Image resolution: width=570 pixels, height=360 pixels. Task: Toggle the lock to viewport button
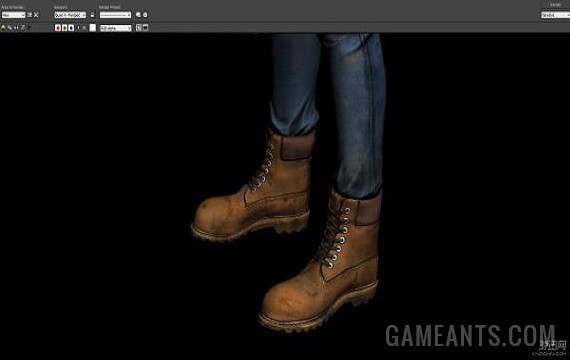92,15
